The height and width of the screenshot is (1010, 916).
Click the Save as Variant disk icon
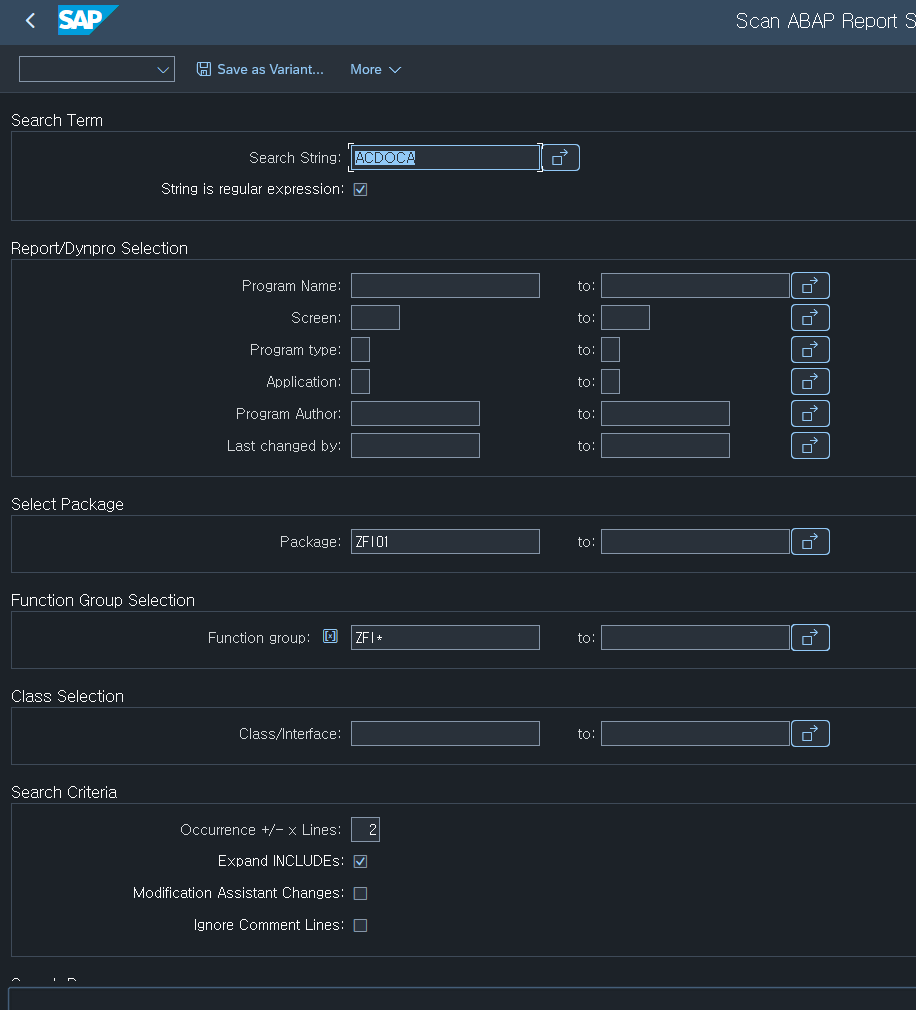[204, 69]
